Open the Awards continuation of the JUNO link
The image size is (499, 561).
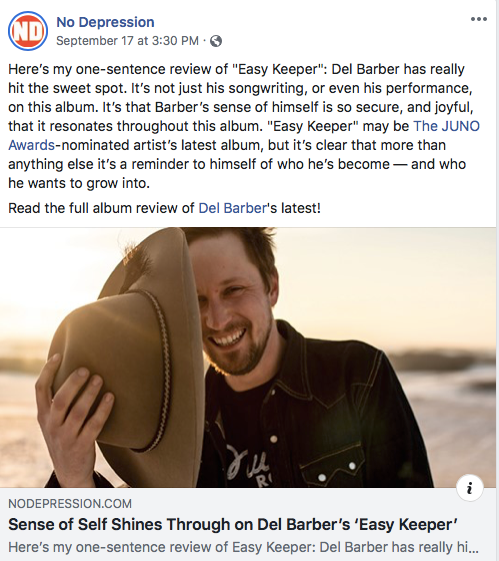tap(31, 145)
